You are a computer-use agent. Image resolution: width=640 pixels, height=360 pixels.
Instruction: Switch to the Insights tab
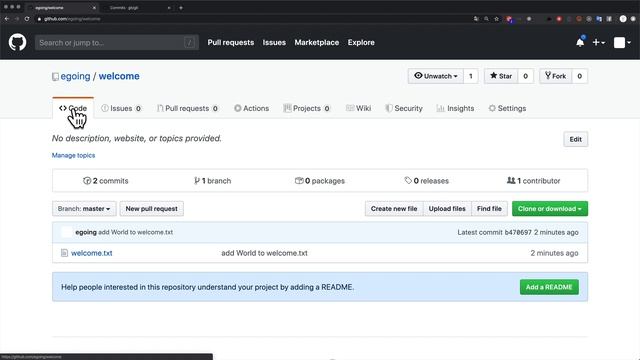coord(455,109)
